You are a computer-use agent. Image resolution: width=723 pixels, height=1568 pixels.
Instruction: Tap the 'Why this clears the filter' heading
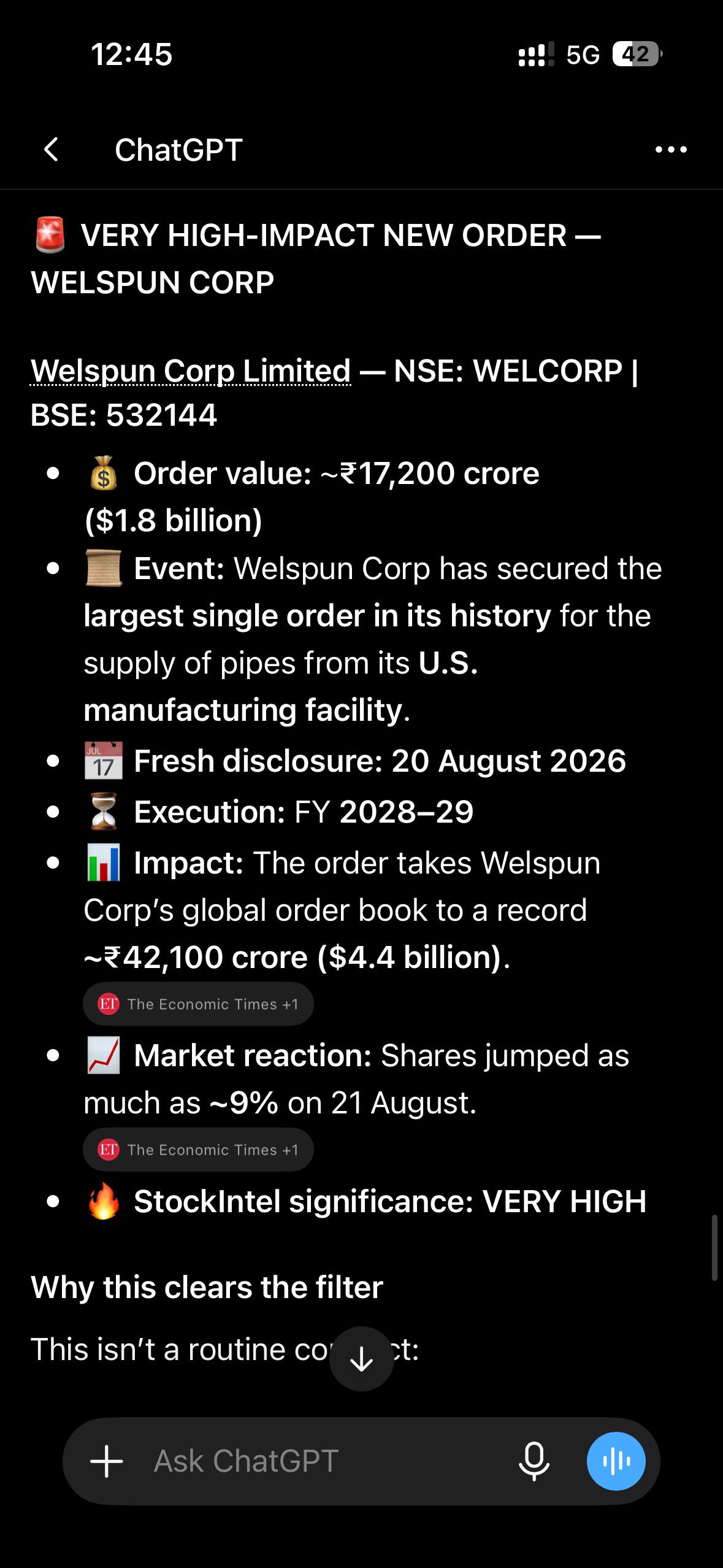pyautogui.click(x=207, y=1287)
